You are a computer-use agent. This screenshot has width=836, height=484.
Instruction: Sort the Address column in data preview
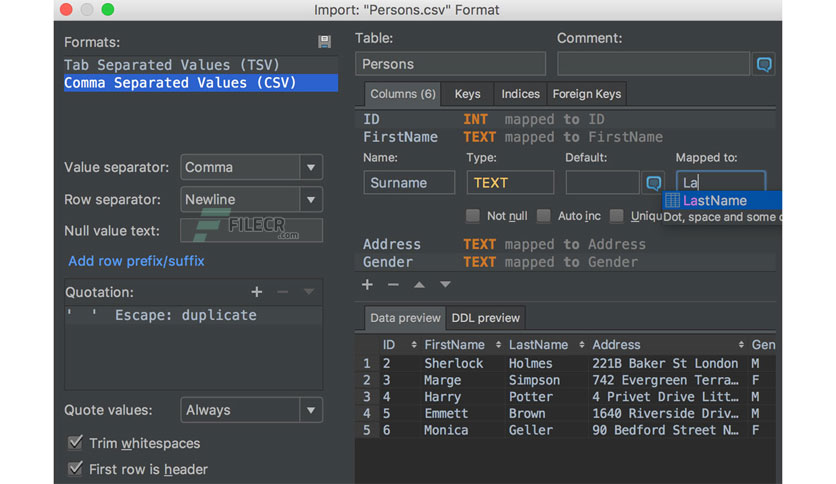point(741,345)
